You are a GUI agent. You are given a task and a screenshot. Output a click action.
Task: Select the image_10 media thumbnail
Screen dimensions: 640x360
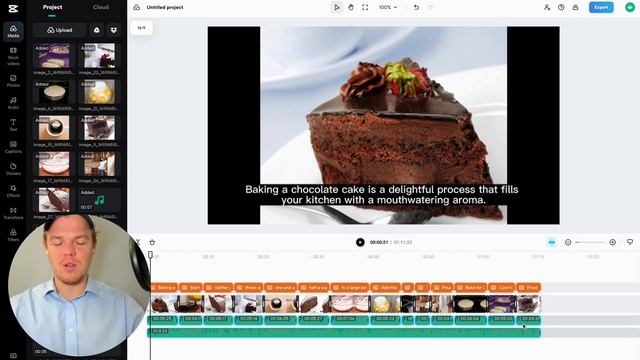[x=53, y=128]
